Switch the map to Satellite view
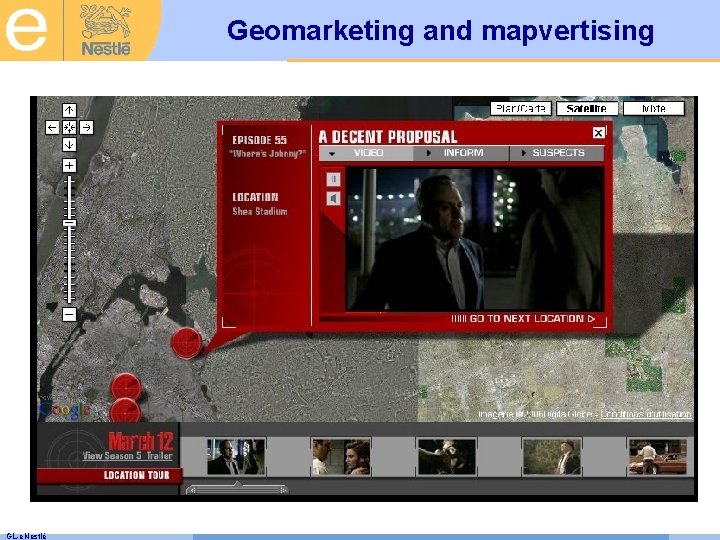The image size is (720, 540). click(587, 109)
